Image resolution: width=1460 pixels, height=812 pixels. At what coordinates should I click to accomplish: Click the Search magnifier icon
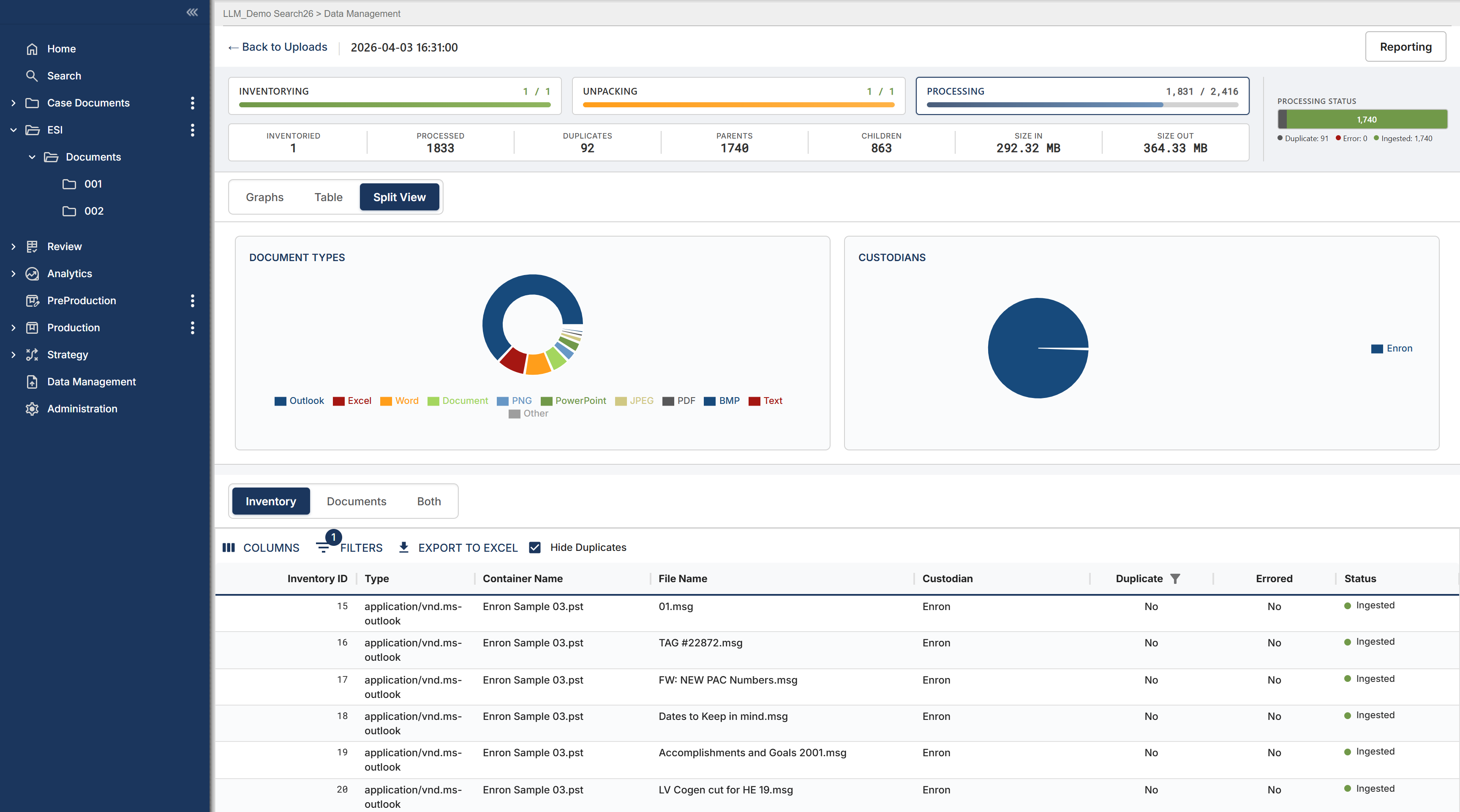click(x=32, y=76)
